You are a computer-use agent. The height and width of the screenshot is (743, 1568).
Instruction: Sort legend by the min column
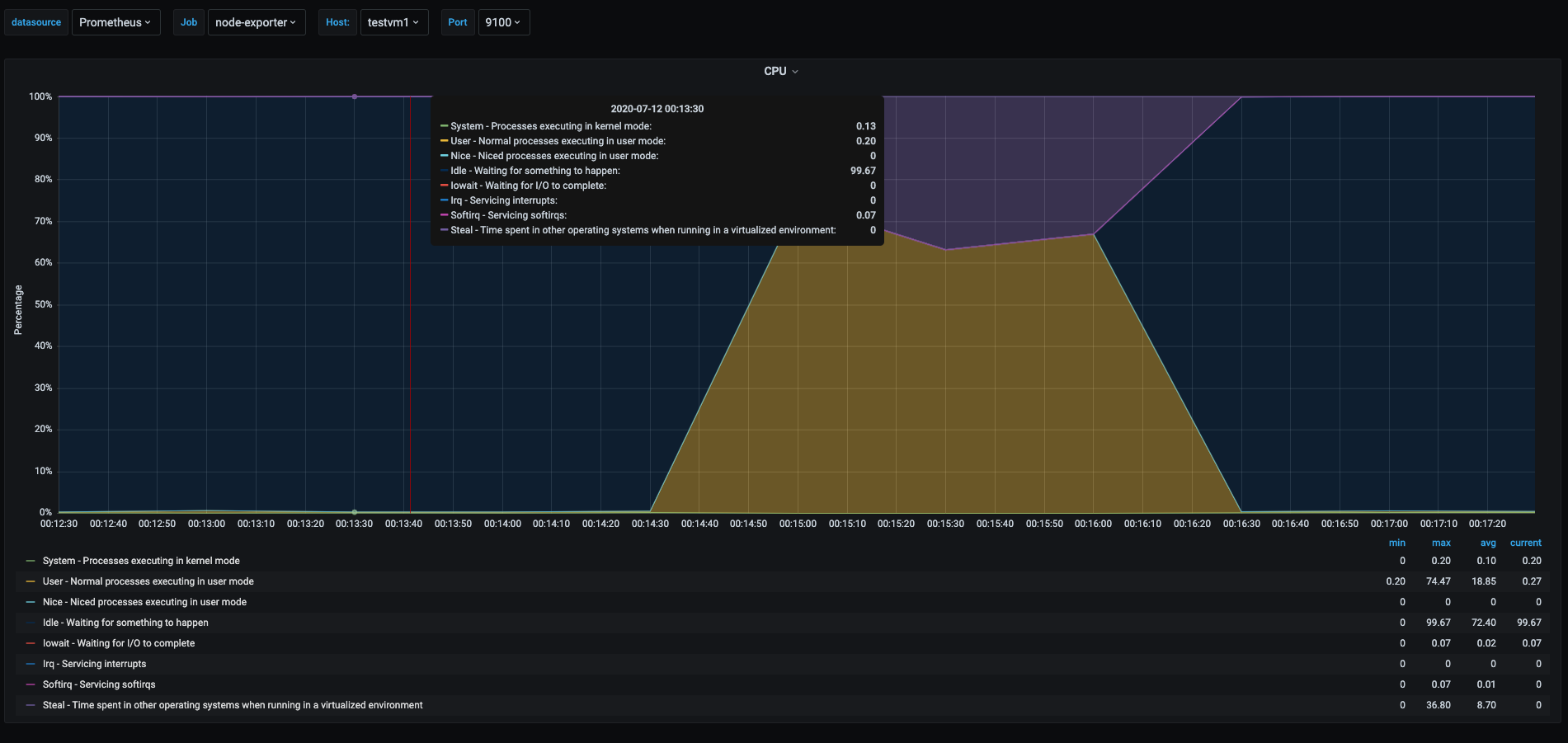click(x=1396, y=543)
